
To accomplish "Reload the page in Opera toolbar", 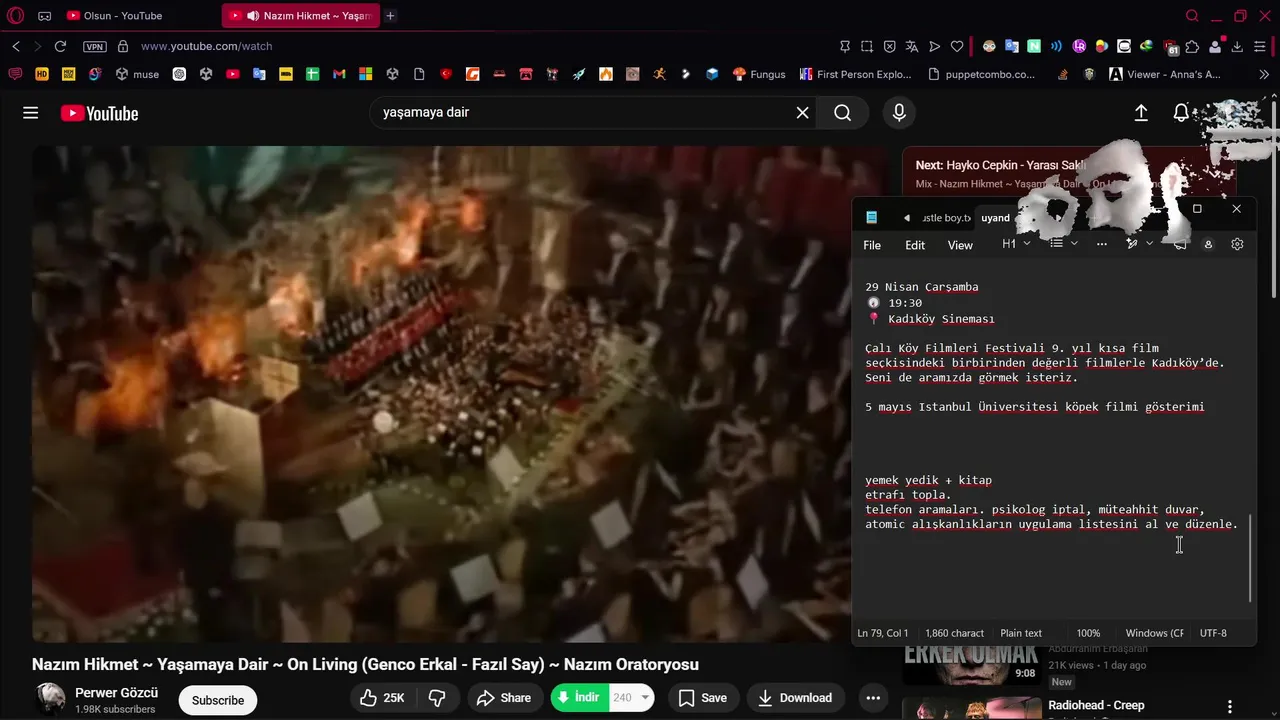I will tap(60, 46).
